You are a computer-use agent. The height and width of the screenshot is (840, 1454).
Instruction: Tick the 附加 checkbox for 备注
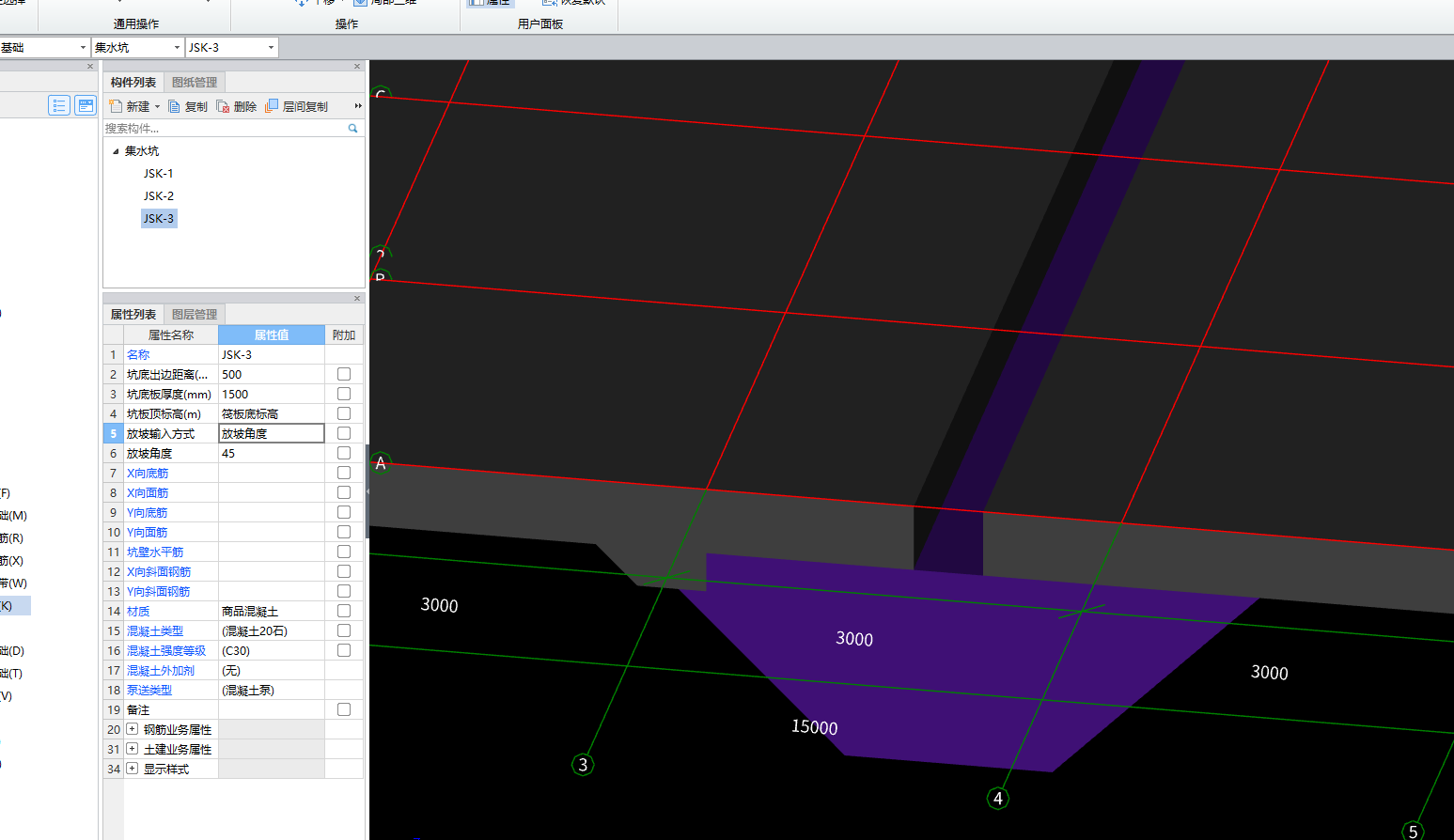coord(344,709)
